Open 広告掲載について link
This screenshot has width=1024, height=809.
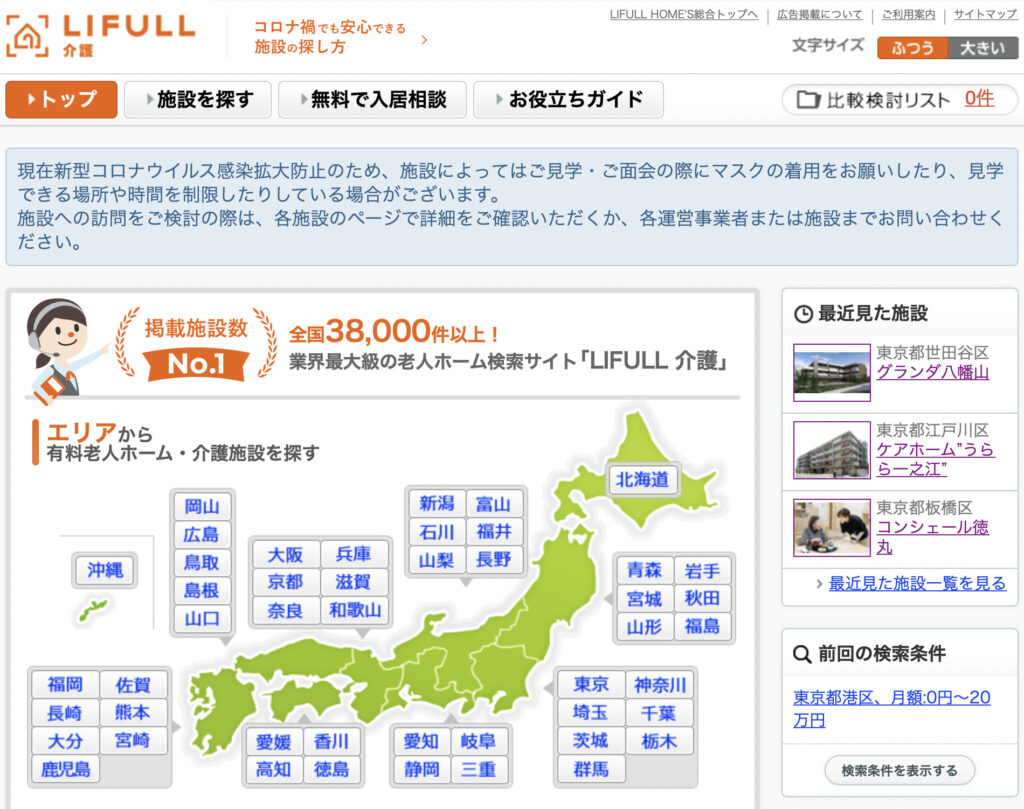820,14
